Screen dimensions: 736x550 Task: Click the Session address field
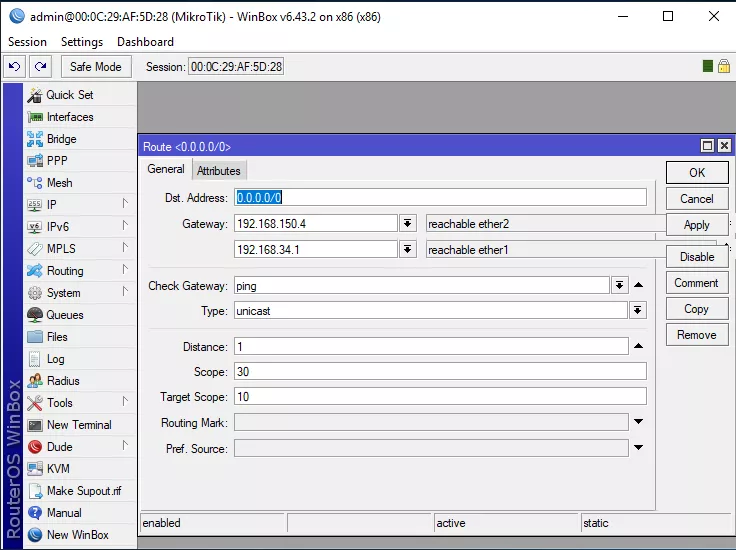[236, 67]
